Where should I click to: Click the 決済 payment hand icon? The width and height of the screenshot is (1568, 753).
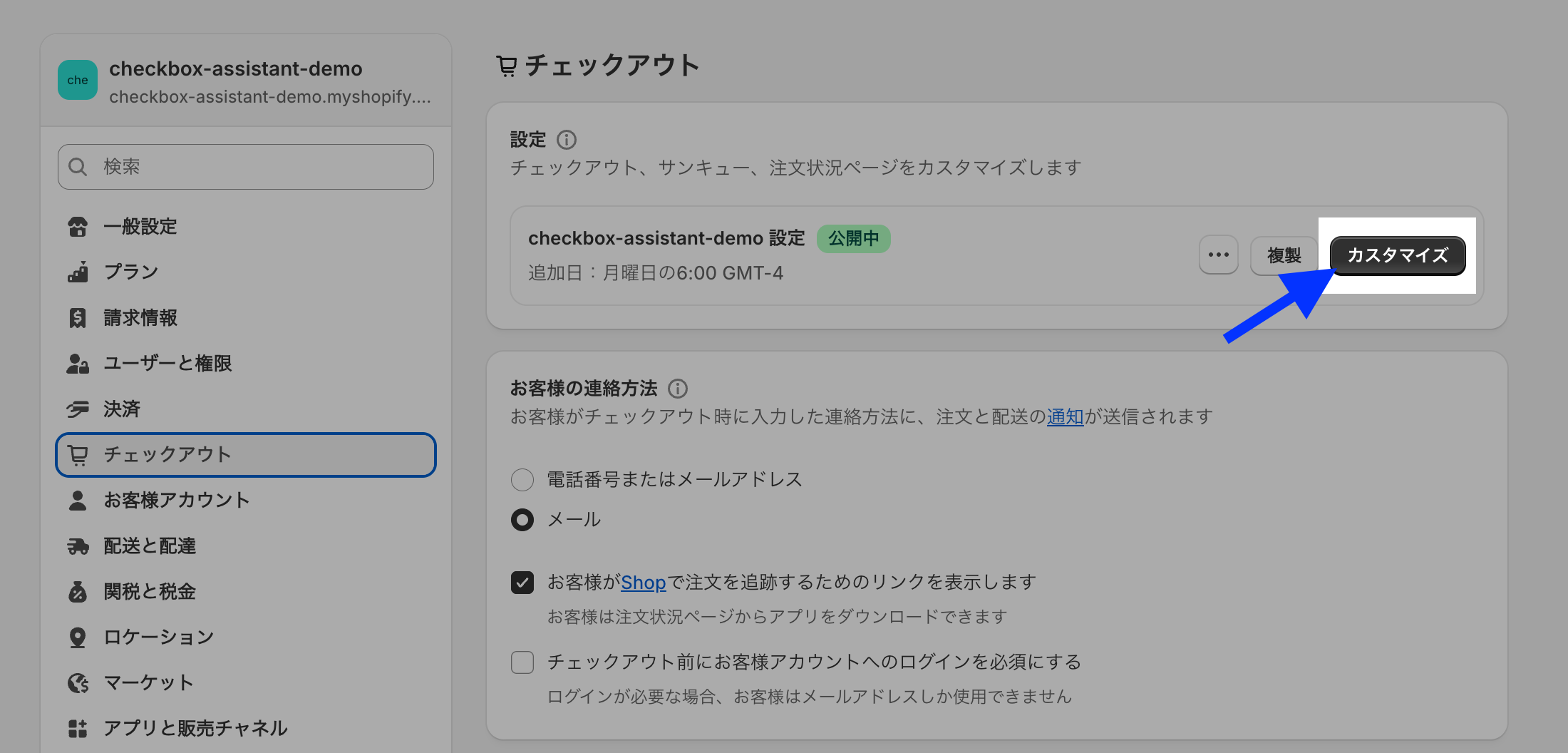tap(78, 409)
